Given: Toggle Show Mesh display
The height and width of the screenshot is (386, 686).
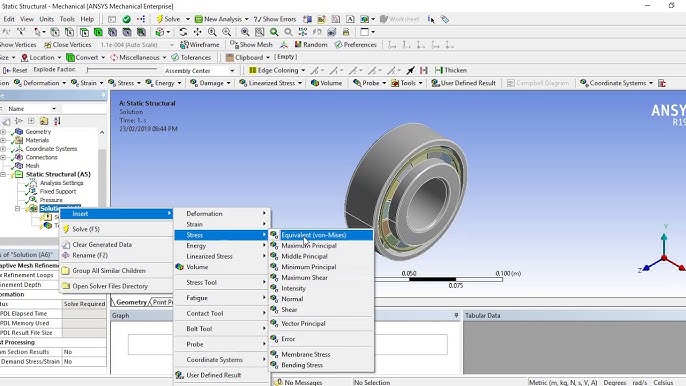Looking at the screenshot, I should (251, 45).
